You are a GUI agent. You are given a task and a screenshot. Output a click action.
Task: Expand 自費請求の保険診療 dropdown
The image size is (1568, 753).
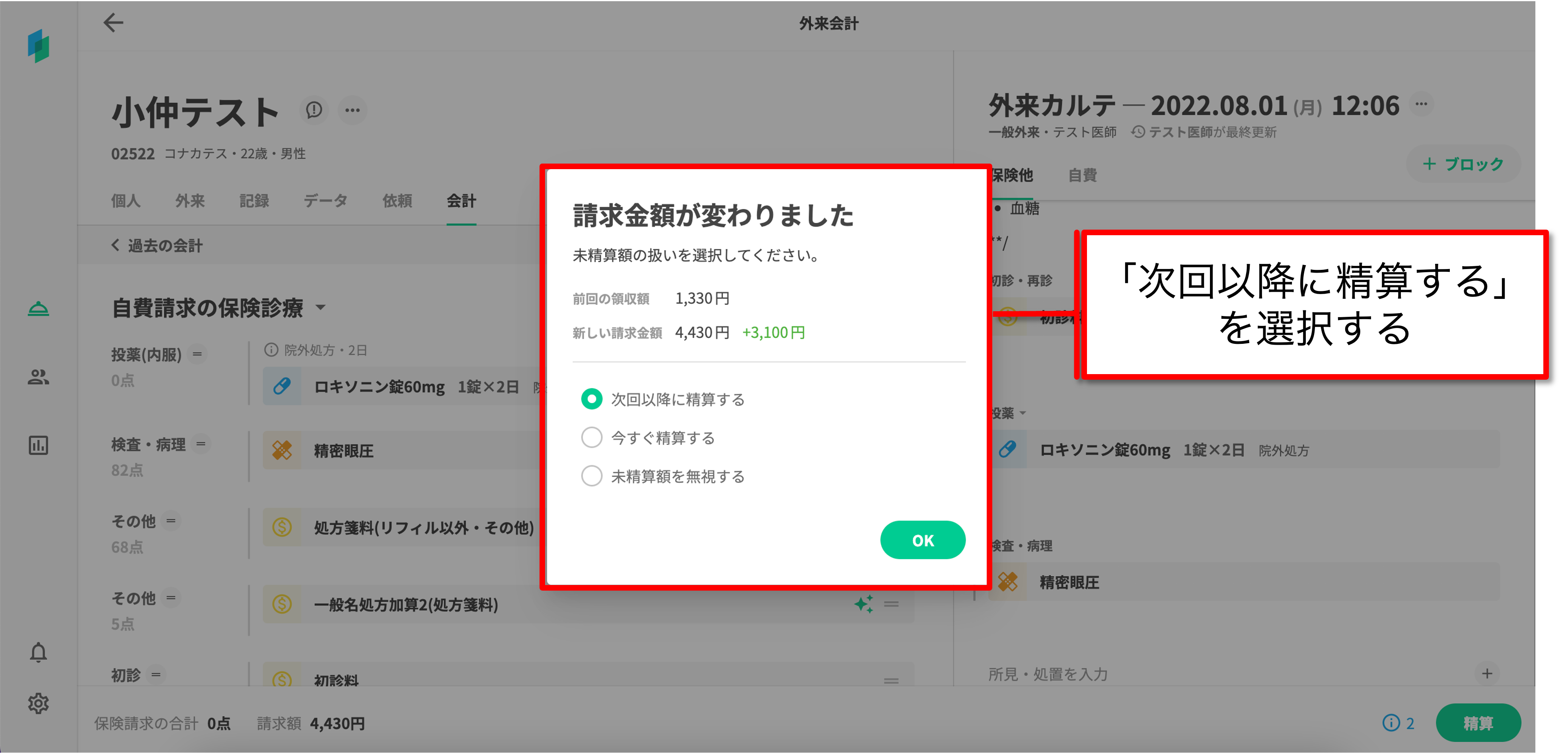coord(321,307)
